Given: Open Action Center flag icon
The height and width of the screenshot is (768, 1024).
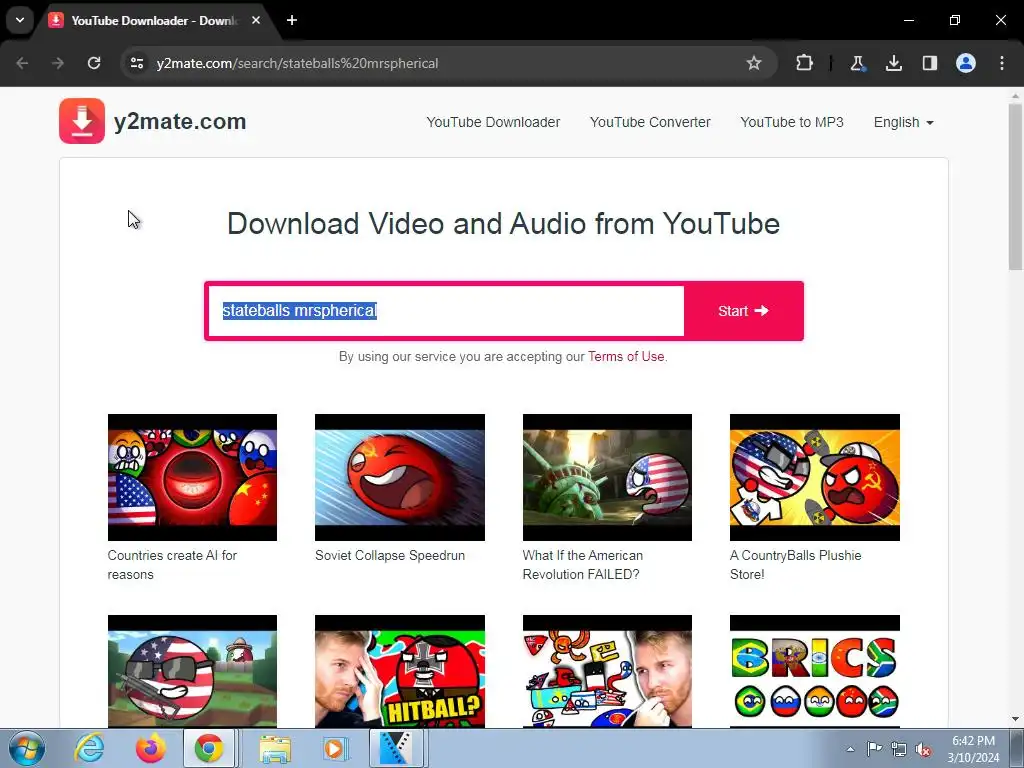Looking at the screenshot, I should click(874, 749).
